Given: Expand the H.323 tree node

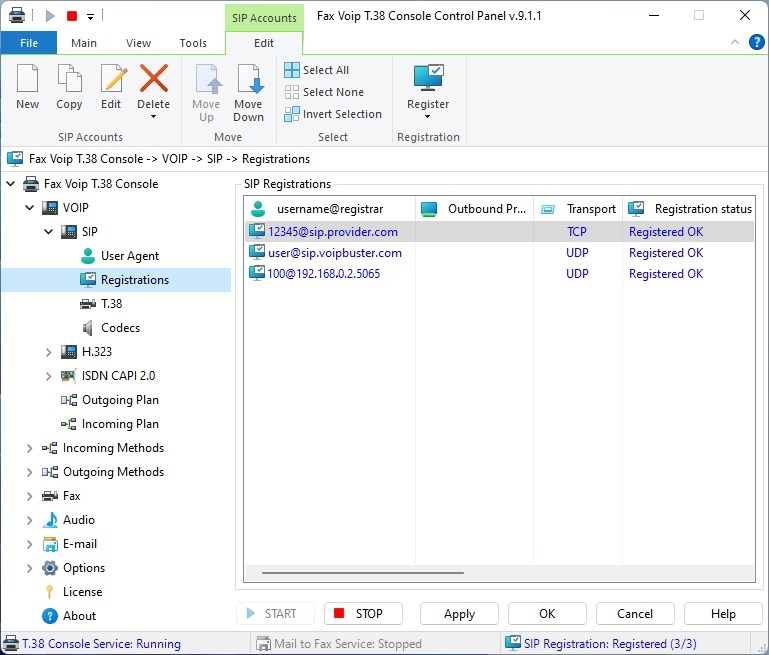Looking at the screenshot, I should 48,352.
